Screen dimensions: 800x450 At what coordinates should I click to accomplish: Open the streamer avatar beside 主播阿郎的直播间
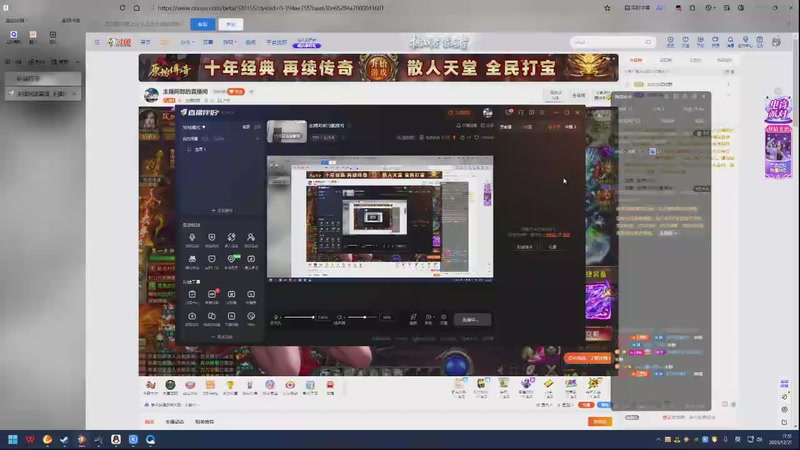click(x=151, y=95)
